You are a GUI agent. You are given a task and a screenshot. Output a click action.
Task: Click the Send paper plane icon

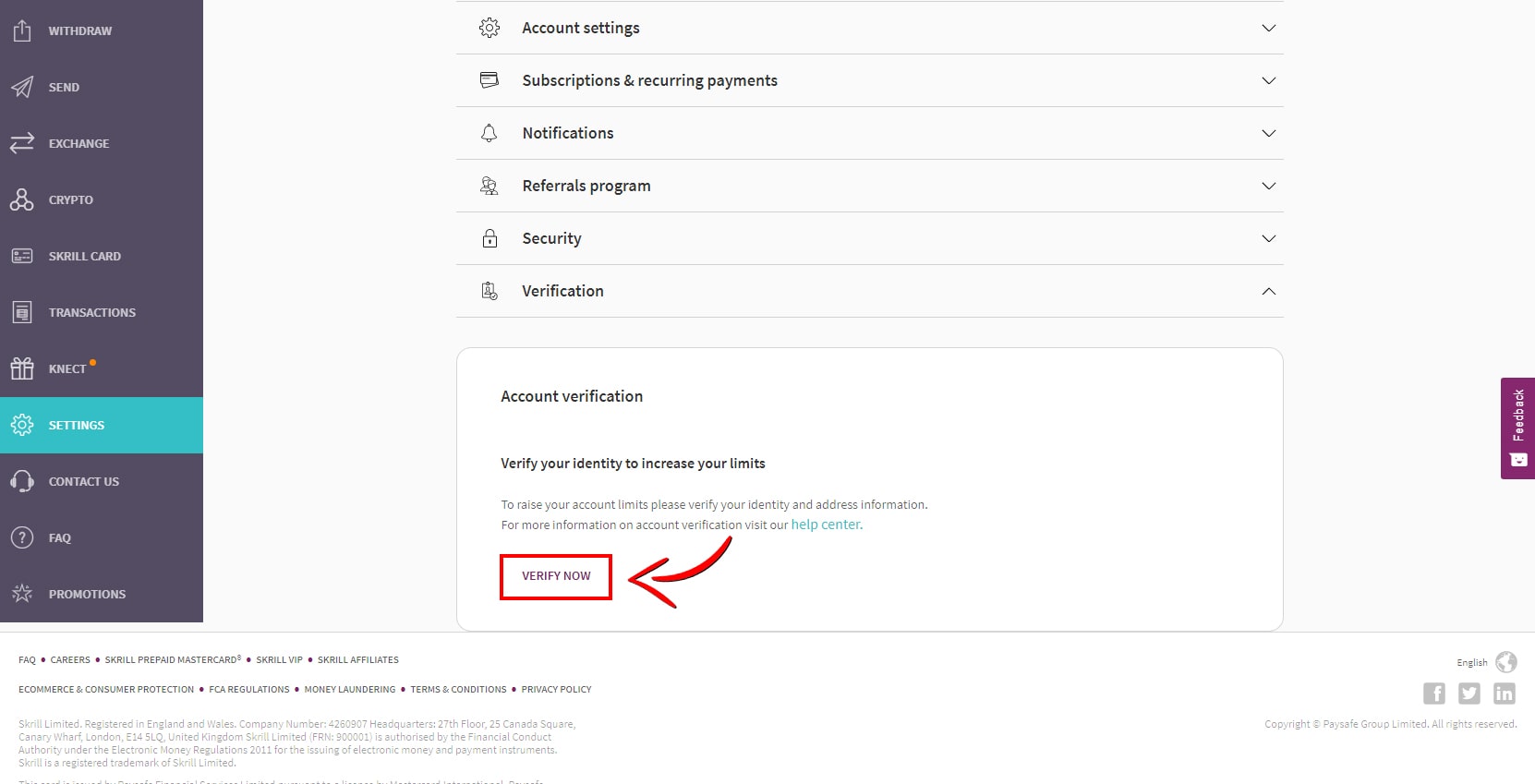[x=22, y=87]
